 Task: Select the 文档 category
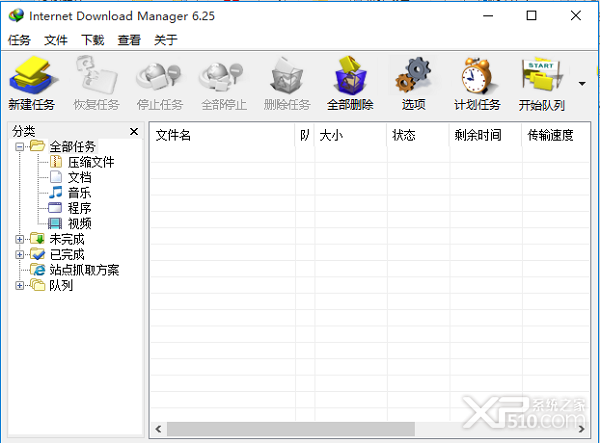pos(80,178)
